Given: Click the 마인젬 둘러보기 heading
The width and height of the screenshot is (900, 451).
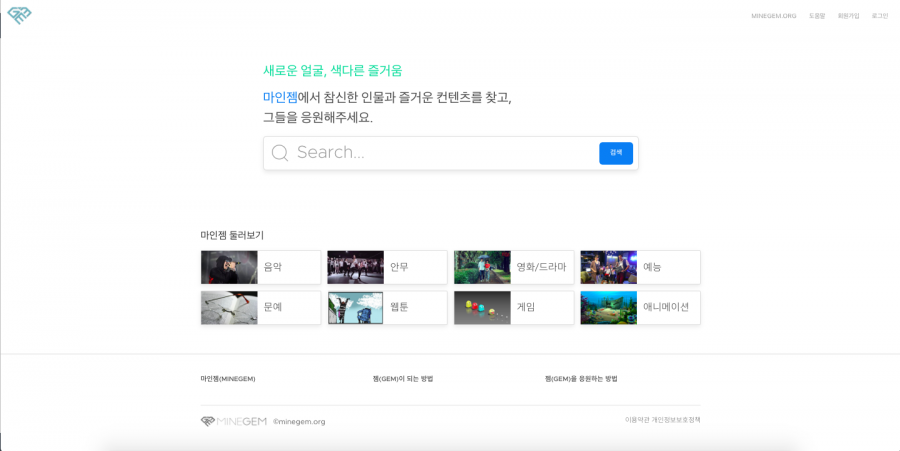Looking at the screenshot, I should (x=232, y=235).
